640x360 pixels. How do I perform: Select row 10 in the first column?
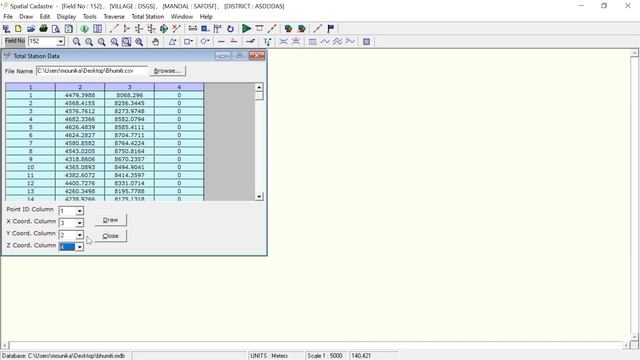(x=30, y=167)
